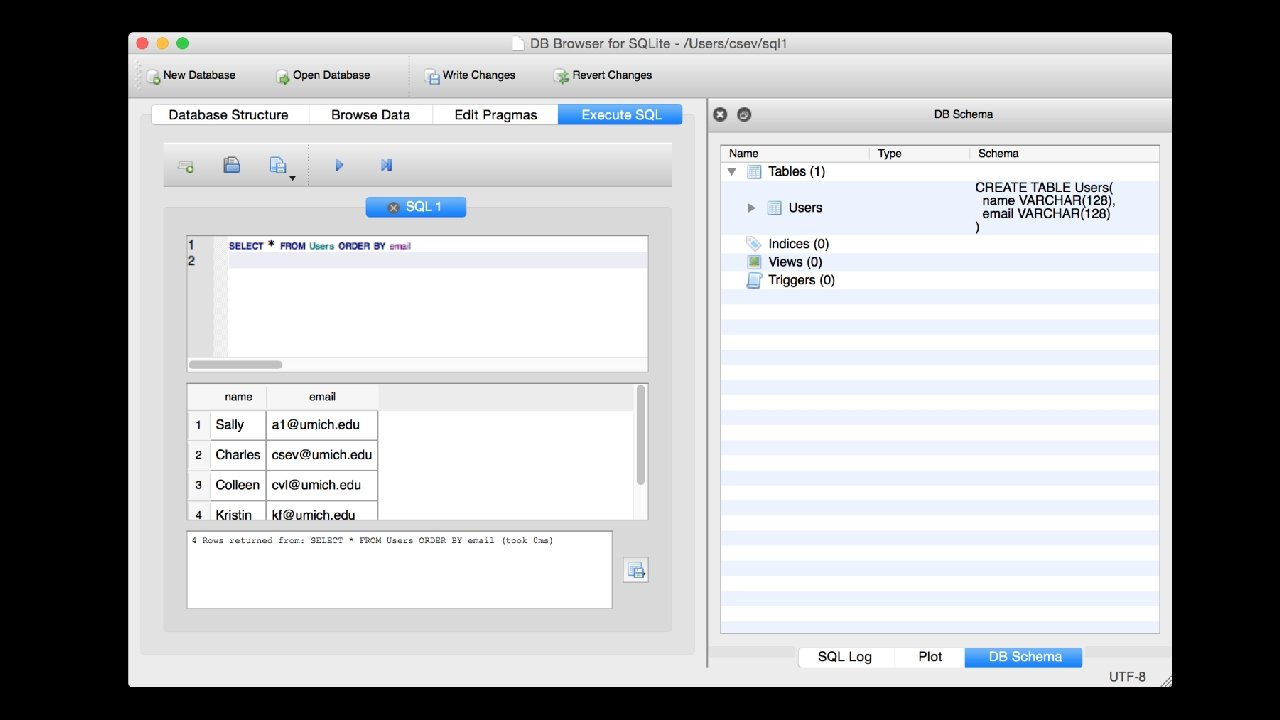Screen dimensions: 1280x720
Task: Select the a1@umich.edu cell
Action: (322, 425)
